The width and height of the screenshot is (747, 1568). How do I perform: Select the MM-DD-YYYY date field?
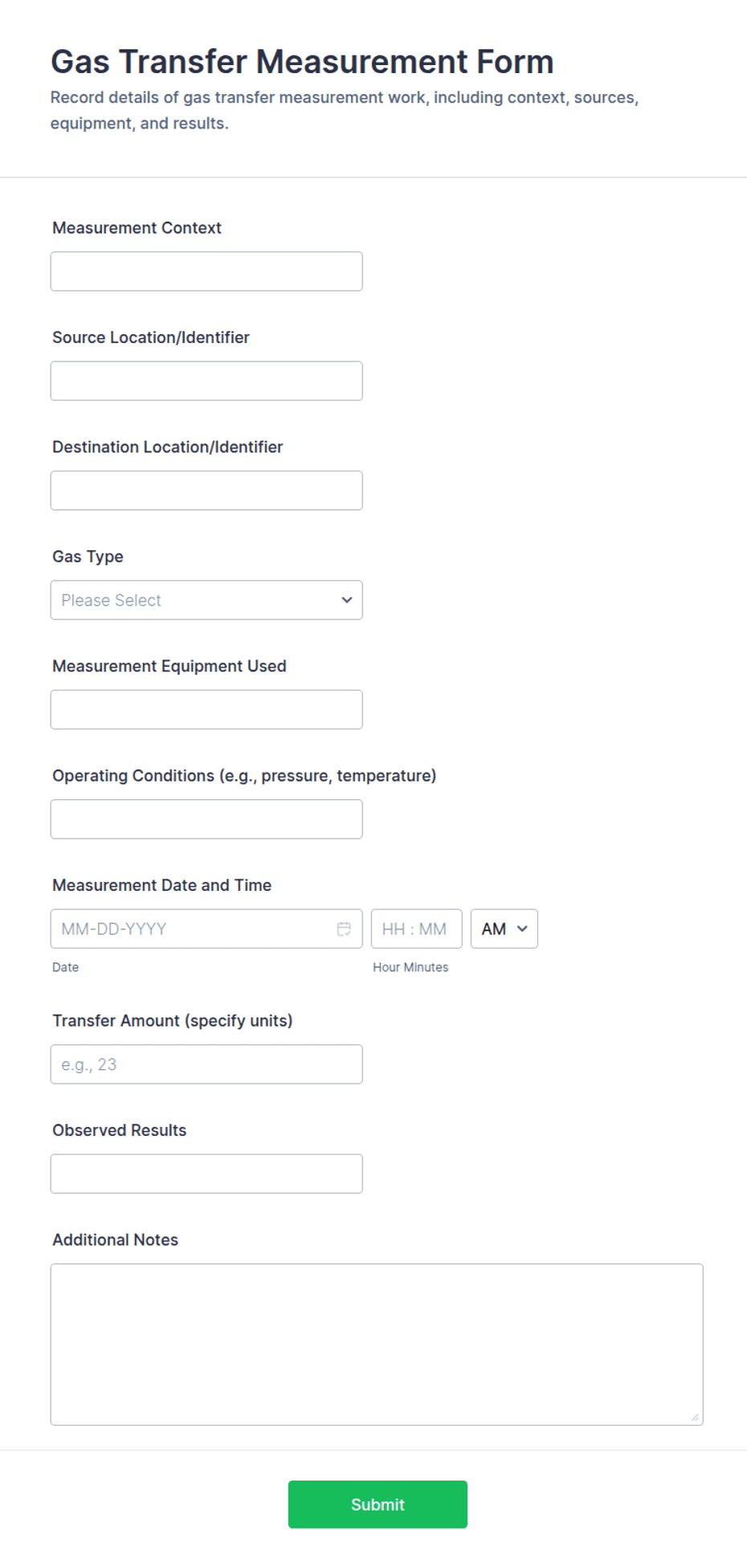click(206, 929)
